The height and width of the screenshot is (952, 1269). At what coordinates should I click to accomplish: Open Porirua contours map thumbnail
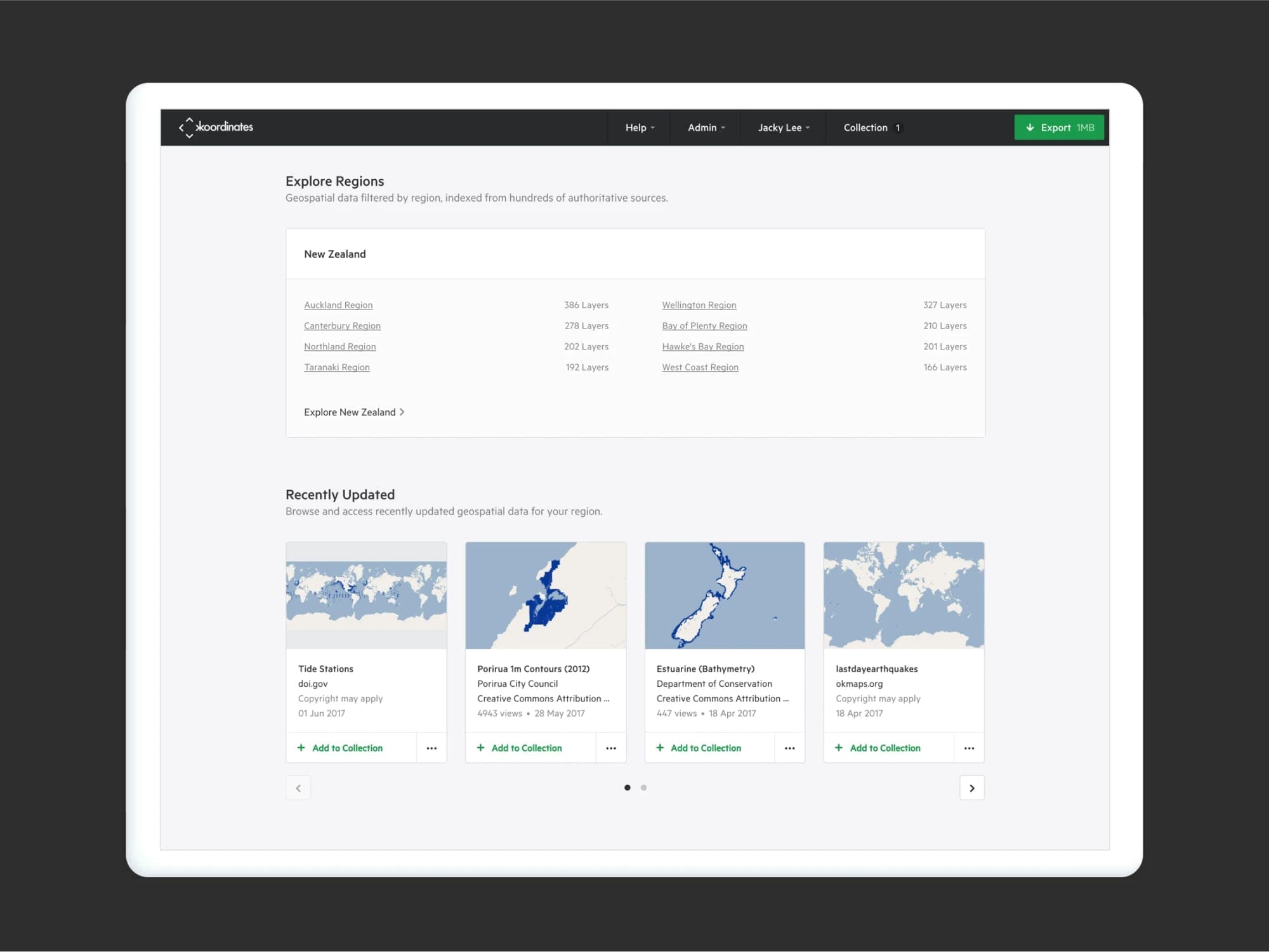546,596
